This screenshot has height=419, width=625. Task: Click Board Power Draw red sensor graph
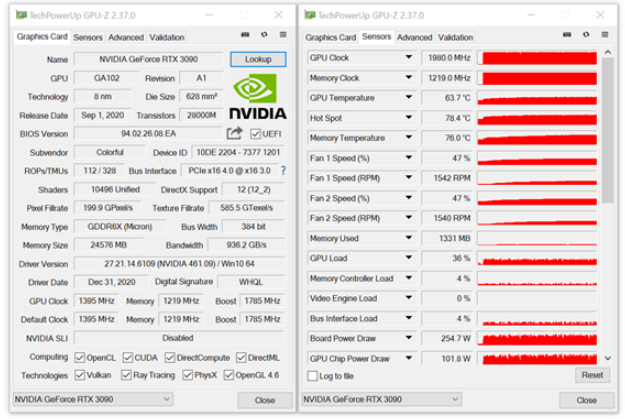537,338
